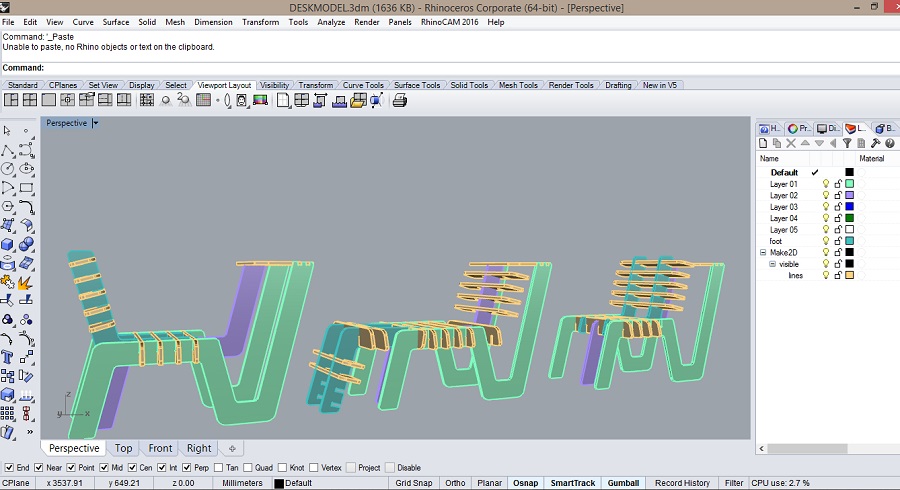900x490 pixels.
Task: Select the Circle tool in left toolbar
Action: 8,169
